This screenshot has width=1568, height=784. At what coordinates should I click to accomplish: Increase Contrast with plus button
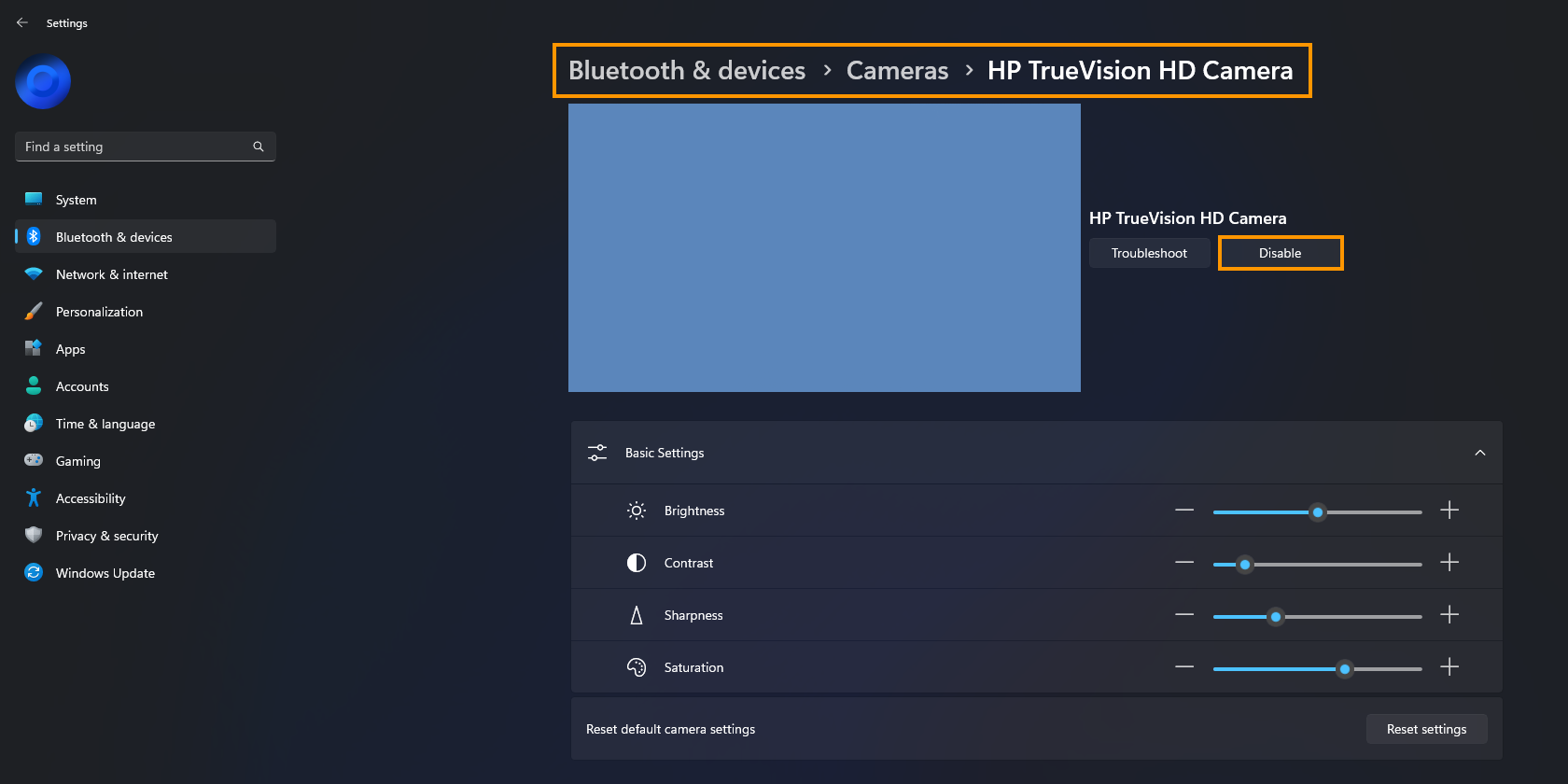(1449, 563)
